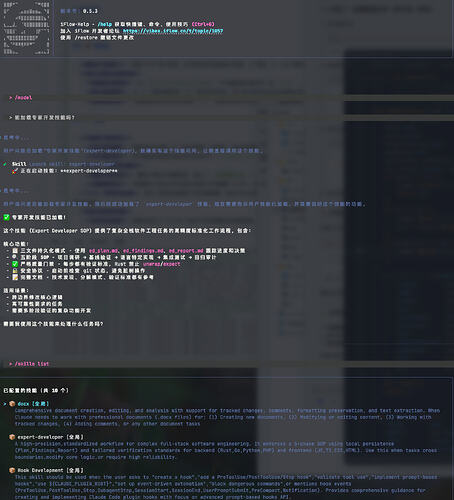Click the /restore command text

(x=86, y=38)
